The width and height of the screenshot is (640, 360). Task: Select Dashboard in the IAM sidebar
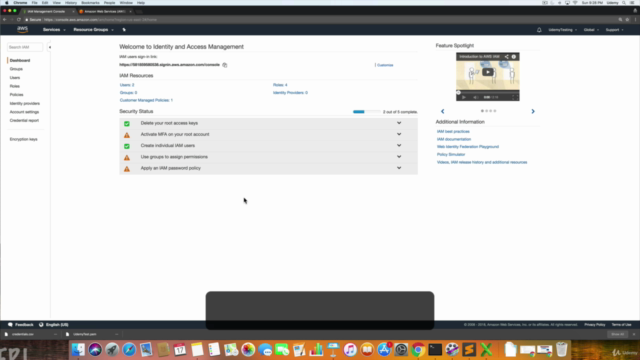(20, 60)
